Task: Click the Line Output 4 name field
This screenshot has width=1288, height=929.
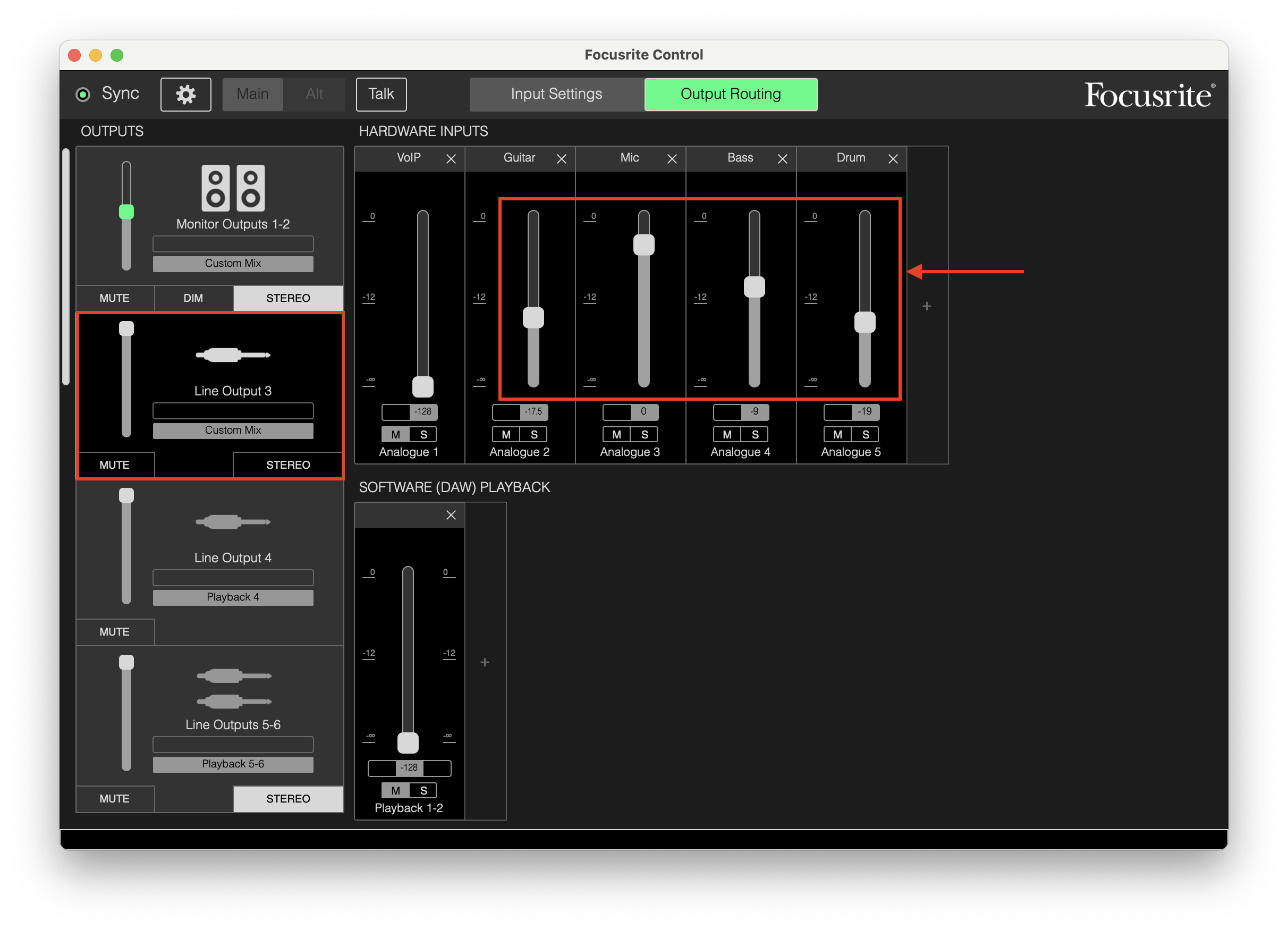Action: point(233,578)
